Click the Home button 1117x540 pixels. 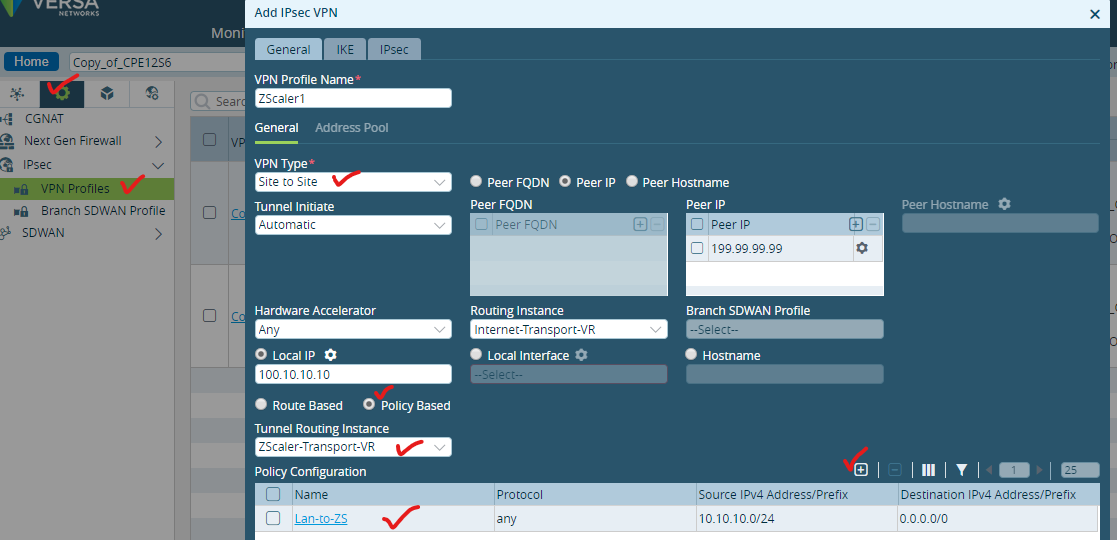31,61
